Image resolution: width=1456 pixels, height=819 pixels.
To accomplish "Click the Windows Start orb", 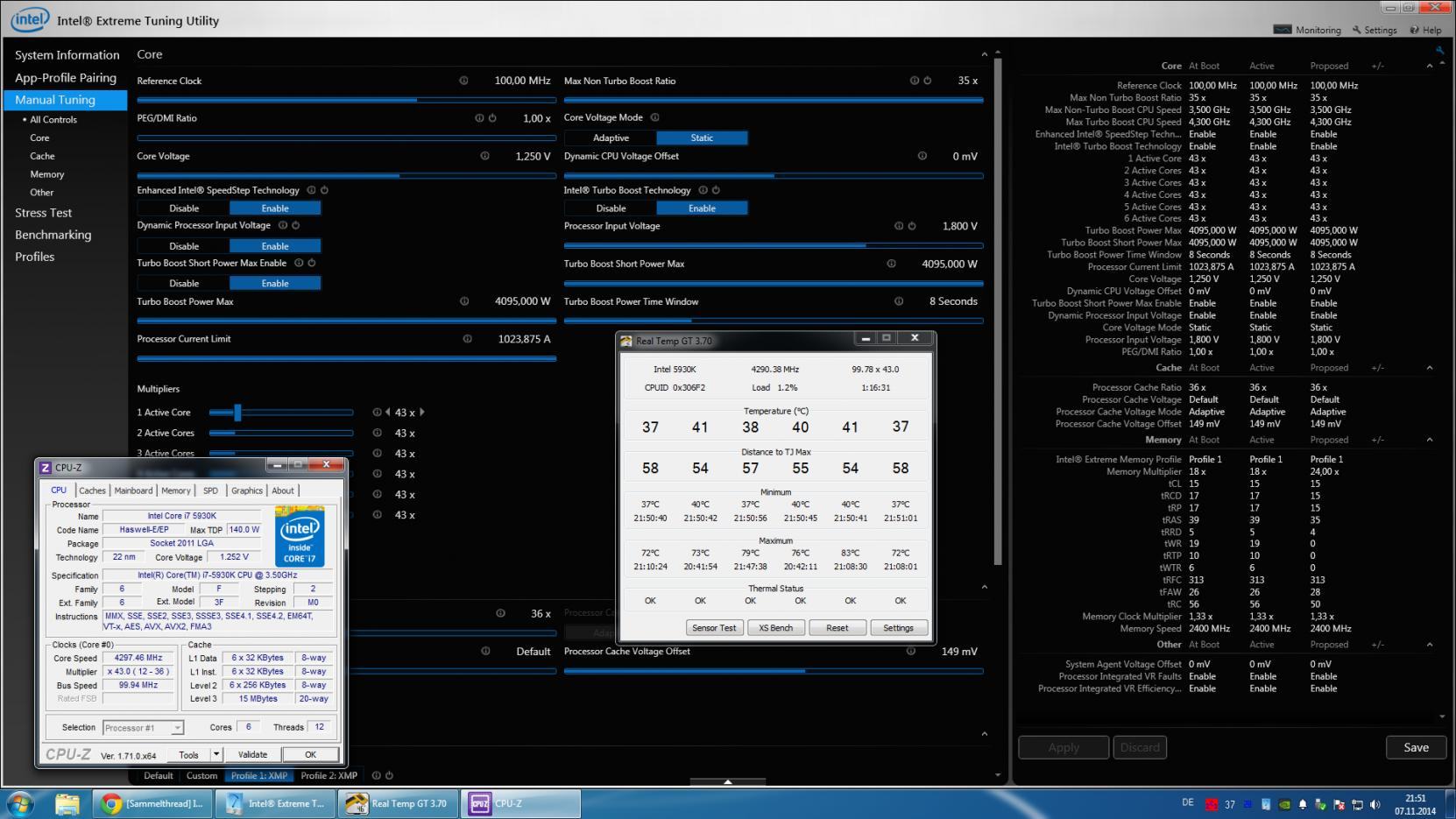I will pos(19,803).
